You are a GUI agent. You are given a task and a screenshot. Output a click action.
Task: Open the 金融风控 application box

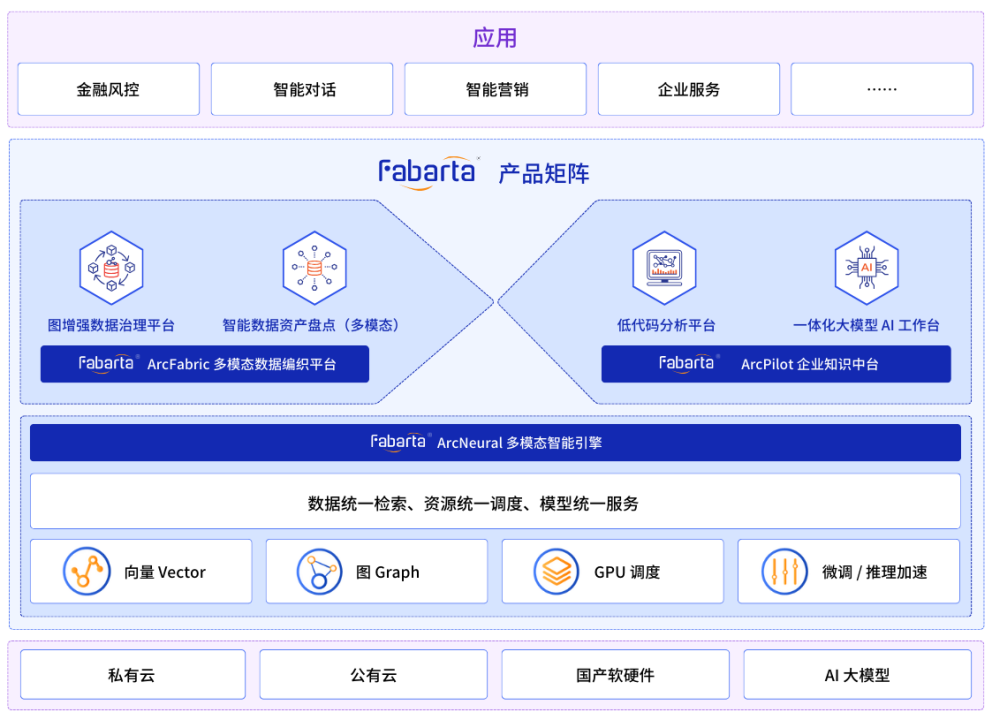[x=108, y=90]
